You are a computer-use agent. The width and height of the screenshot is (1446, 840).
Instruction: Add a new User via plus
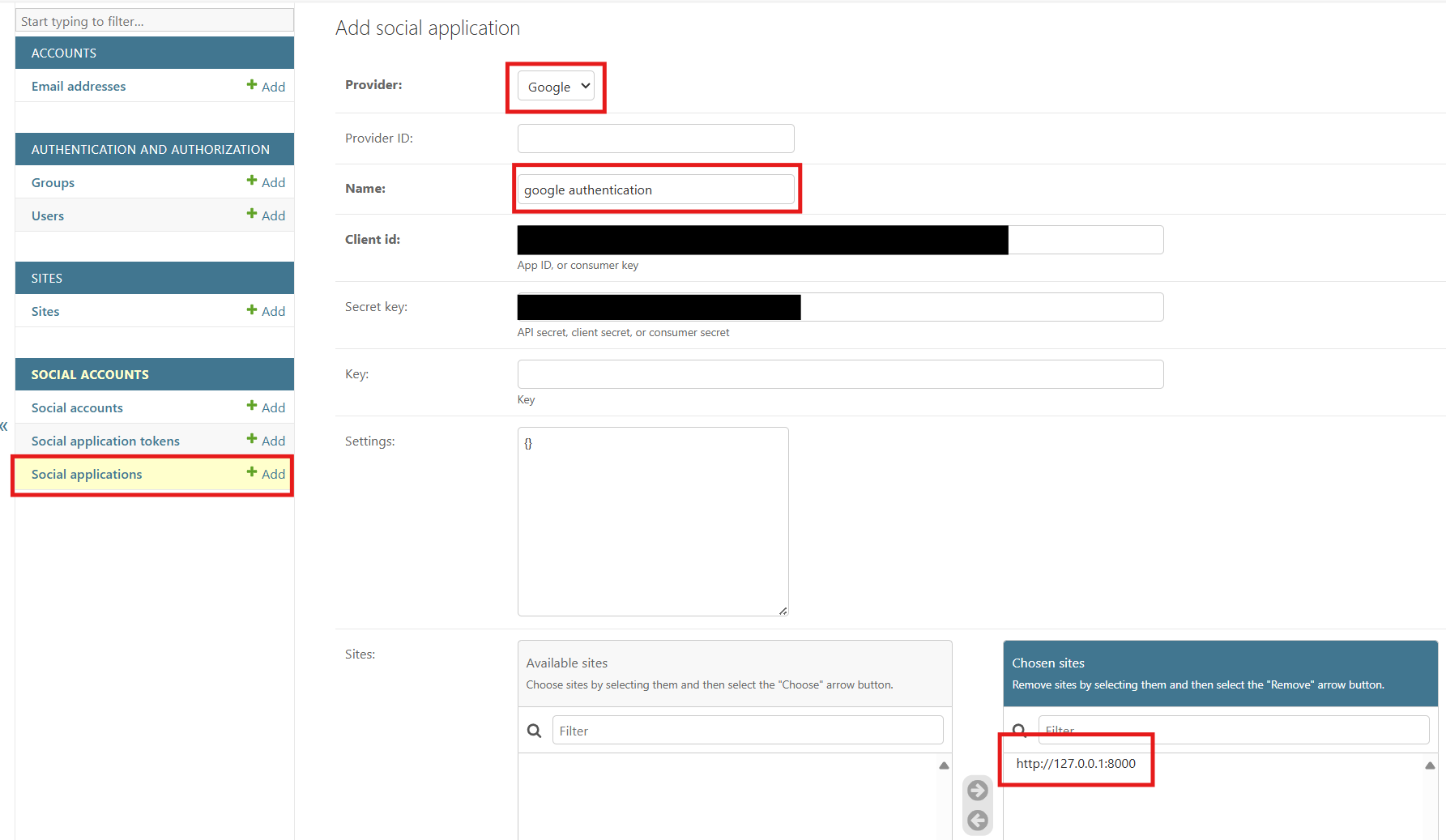click(266, 215)
